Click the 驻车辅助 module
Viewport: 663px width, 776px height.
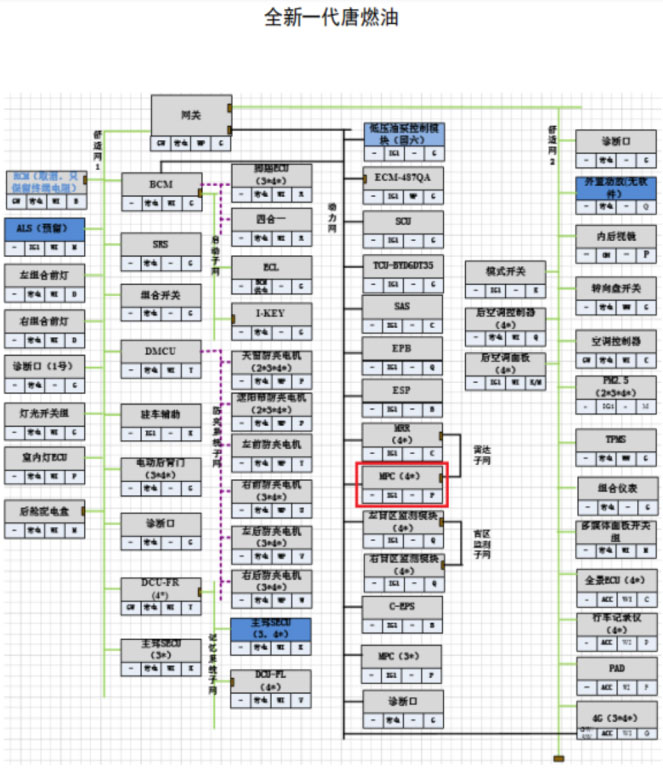coord(161,423)
